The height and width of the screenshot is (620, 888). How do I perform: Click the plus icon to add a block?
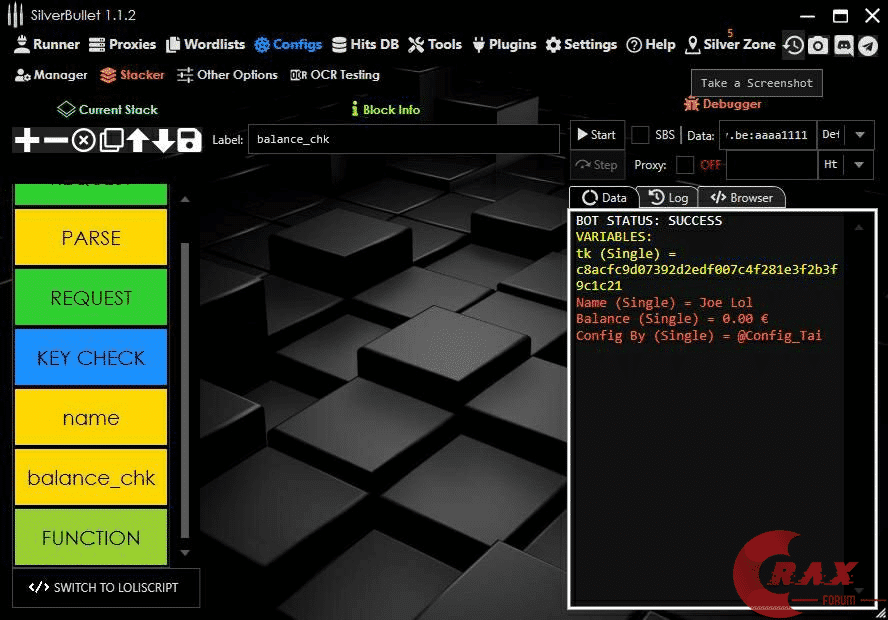27,141
